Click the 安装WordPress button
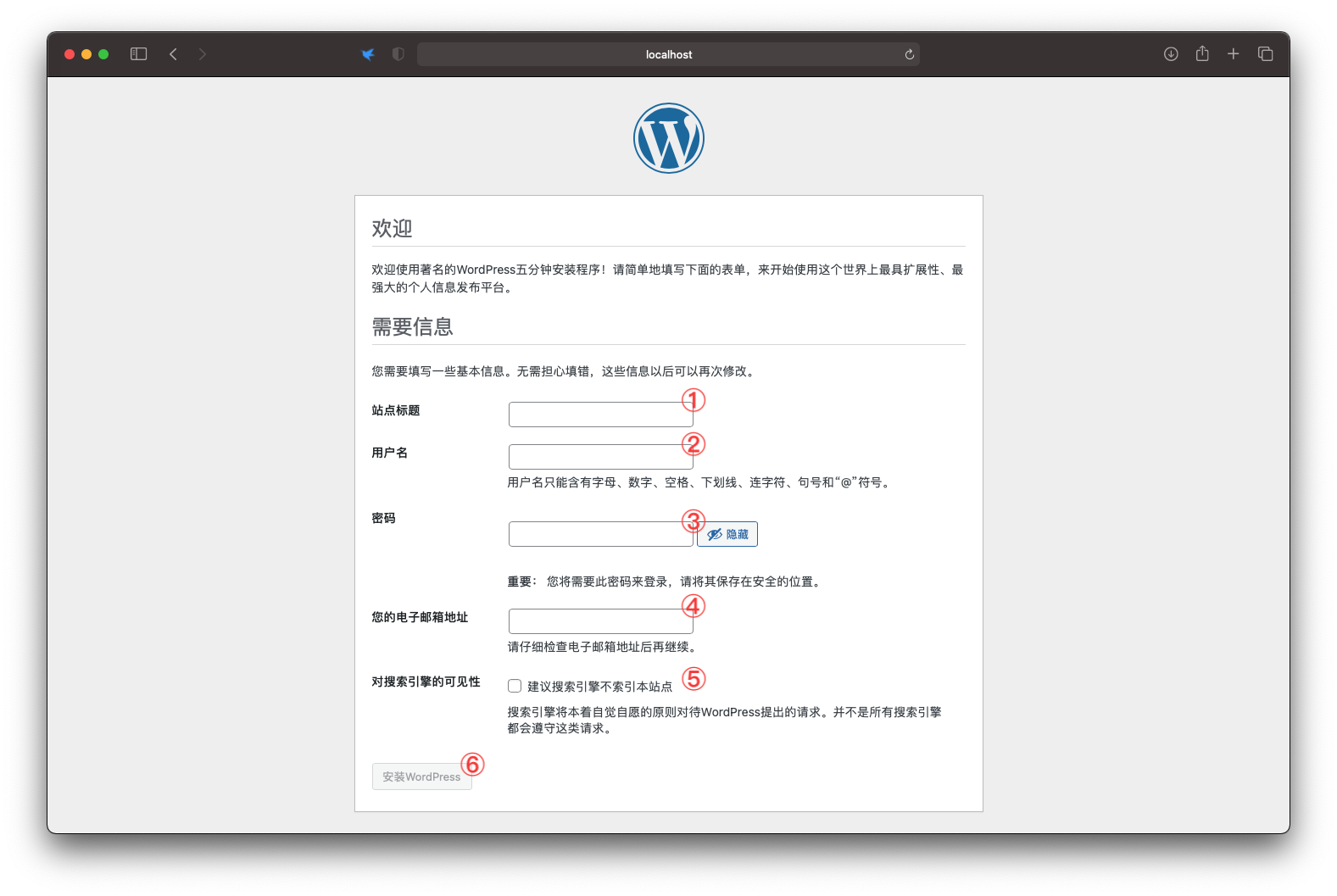 point(421,776)
